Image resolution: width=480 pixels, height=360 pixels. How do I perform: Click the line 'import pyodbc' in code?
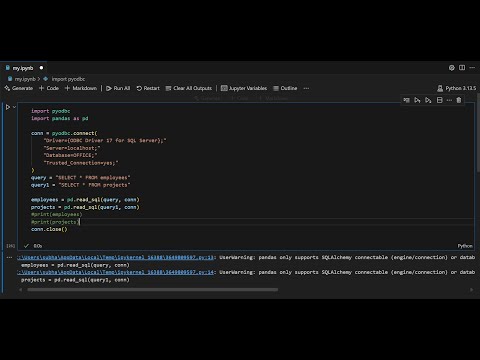coord(51,111)
